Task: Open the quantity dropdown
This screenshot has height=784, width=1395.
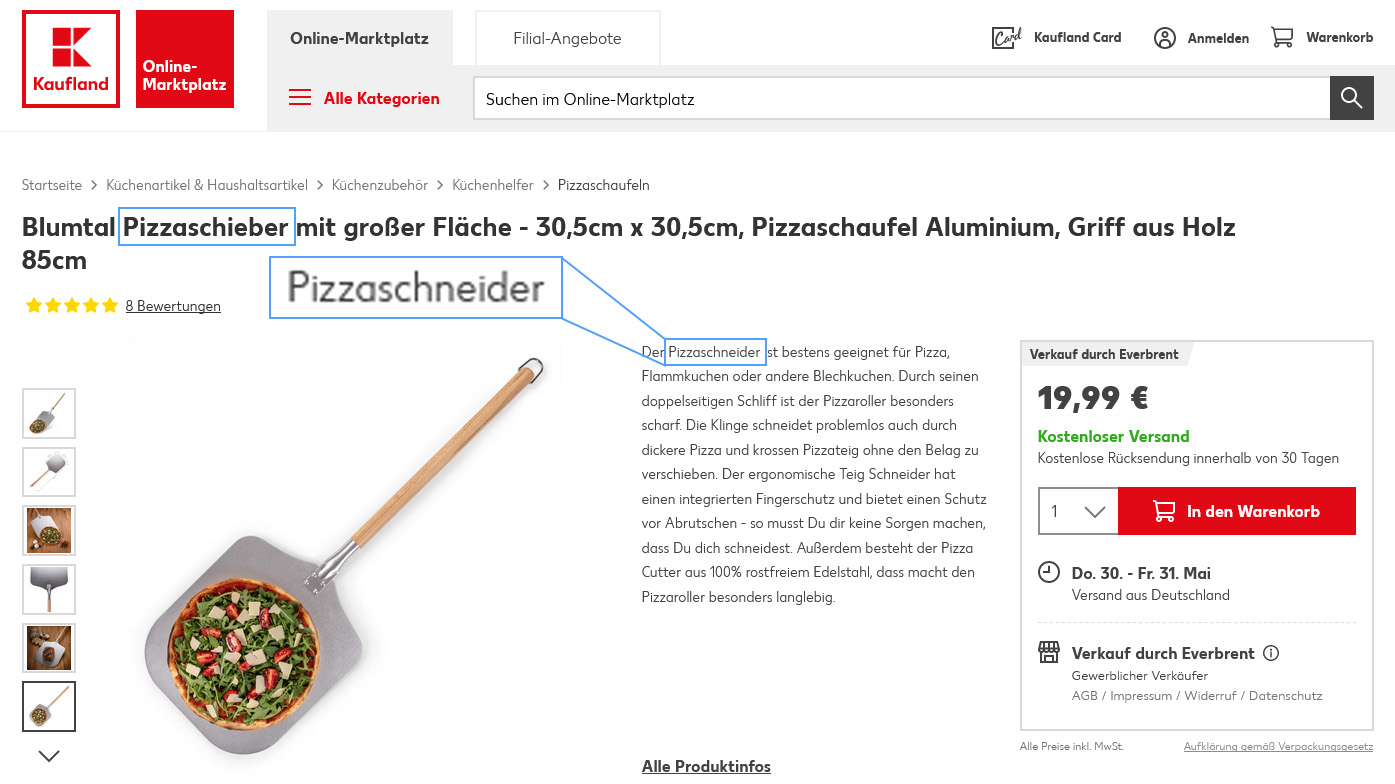Action: (x=1077, y=511)
